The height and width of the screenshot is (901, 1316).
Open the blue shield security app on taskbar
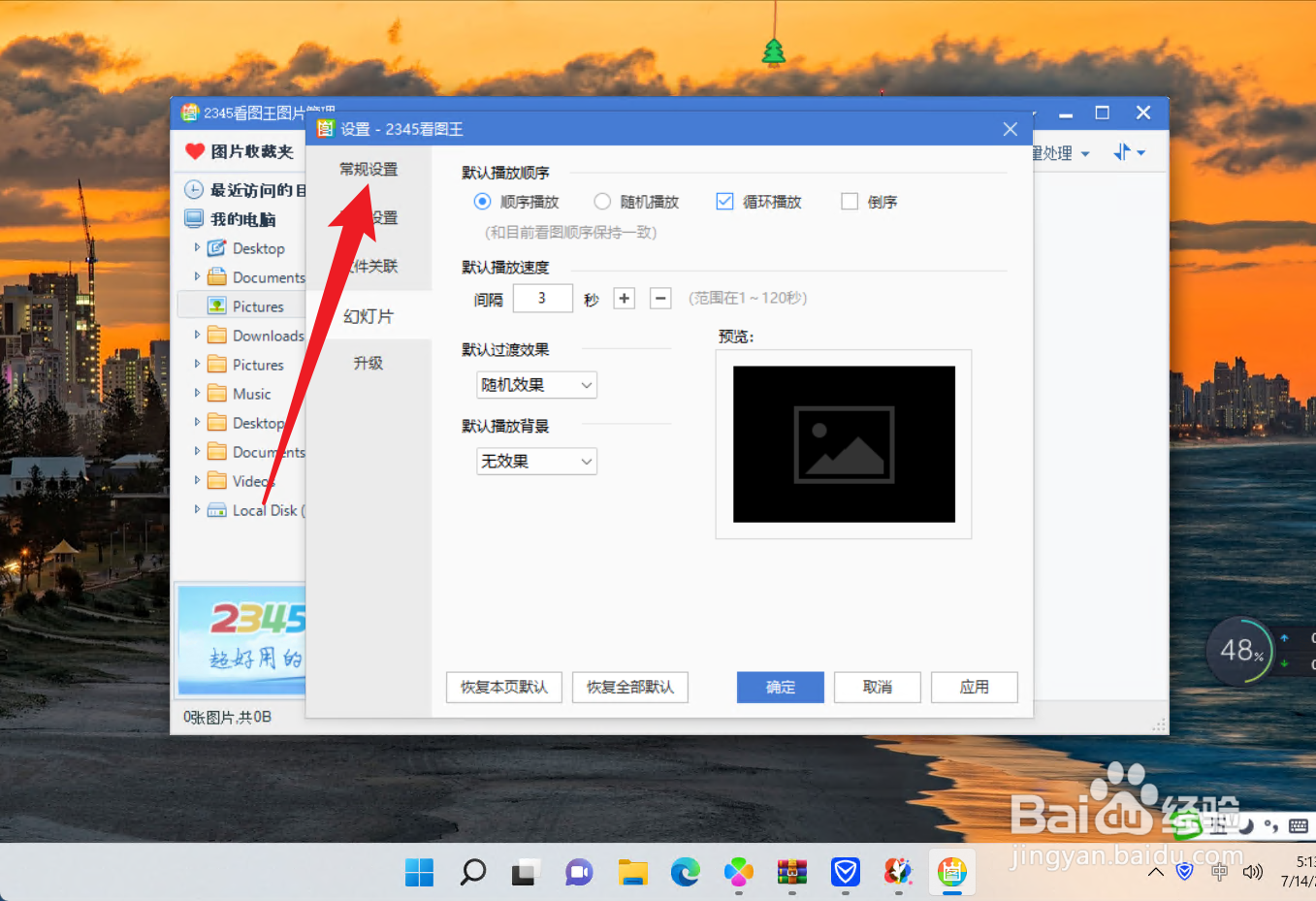(x=846, y=873)
